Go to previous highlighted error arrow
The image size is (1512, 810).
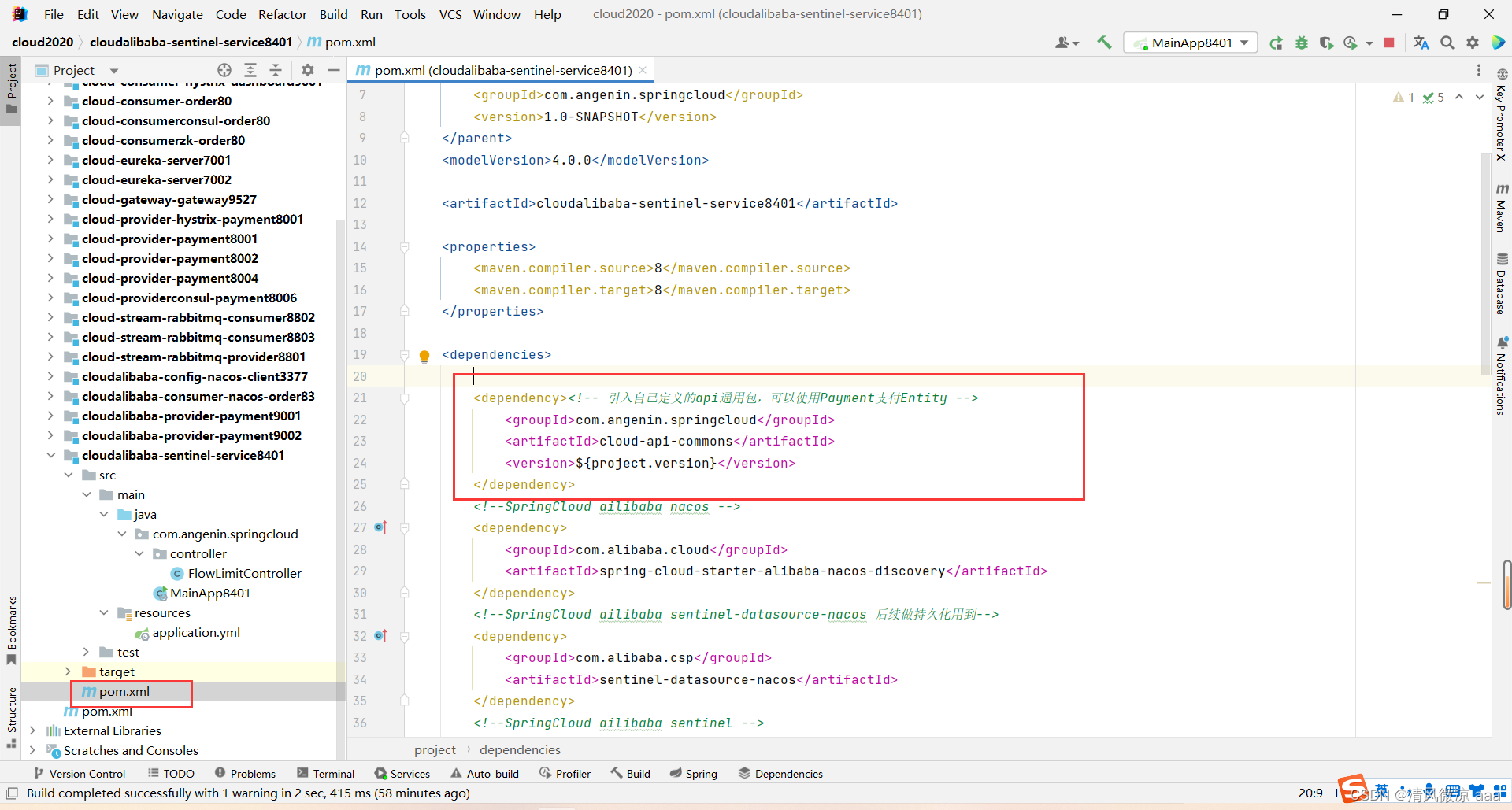click(1459, 97)
